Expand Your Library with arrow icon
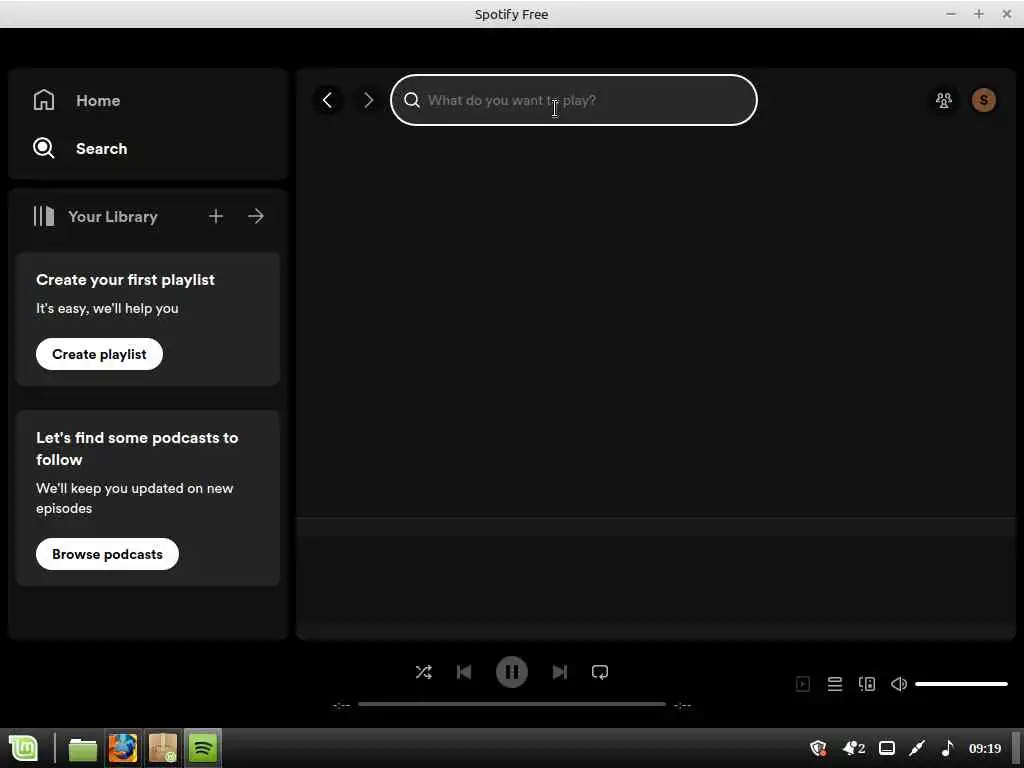This screenshot has width=1024, height=768. click(x=256, y=216)
